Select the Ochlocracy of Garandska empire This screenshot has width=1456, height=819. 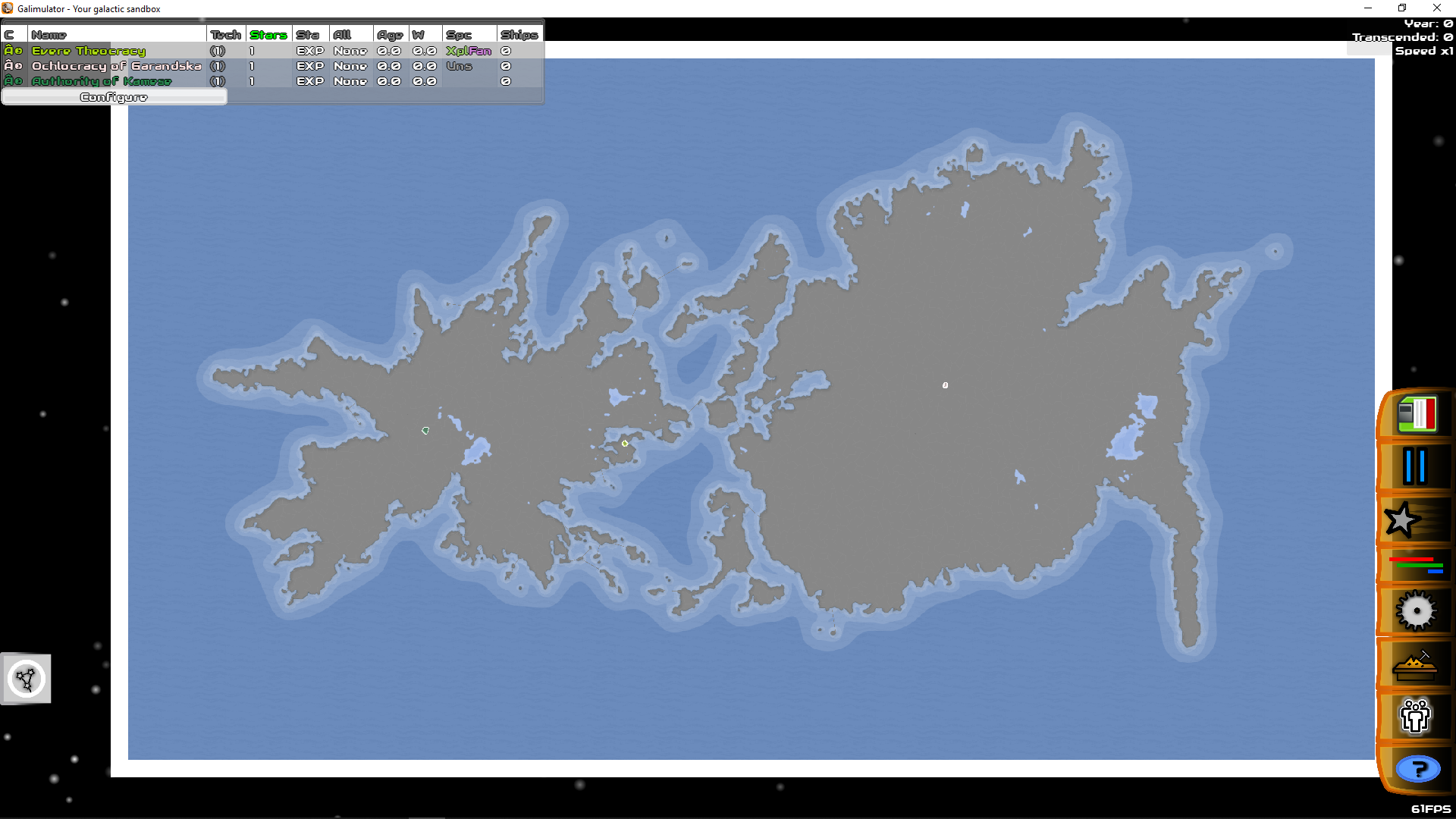116,66
